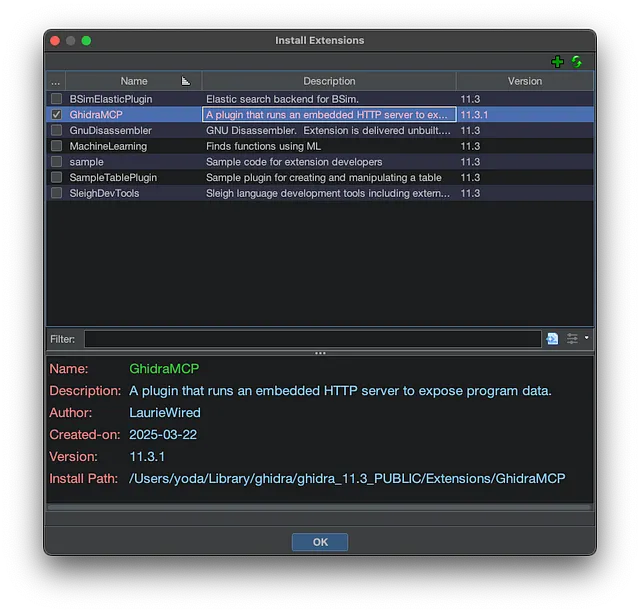
Task: Close the Install Extensions window
Action: (x=55, y=40)
